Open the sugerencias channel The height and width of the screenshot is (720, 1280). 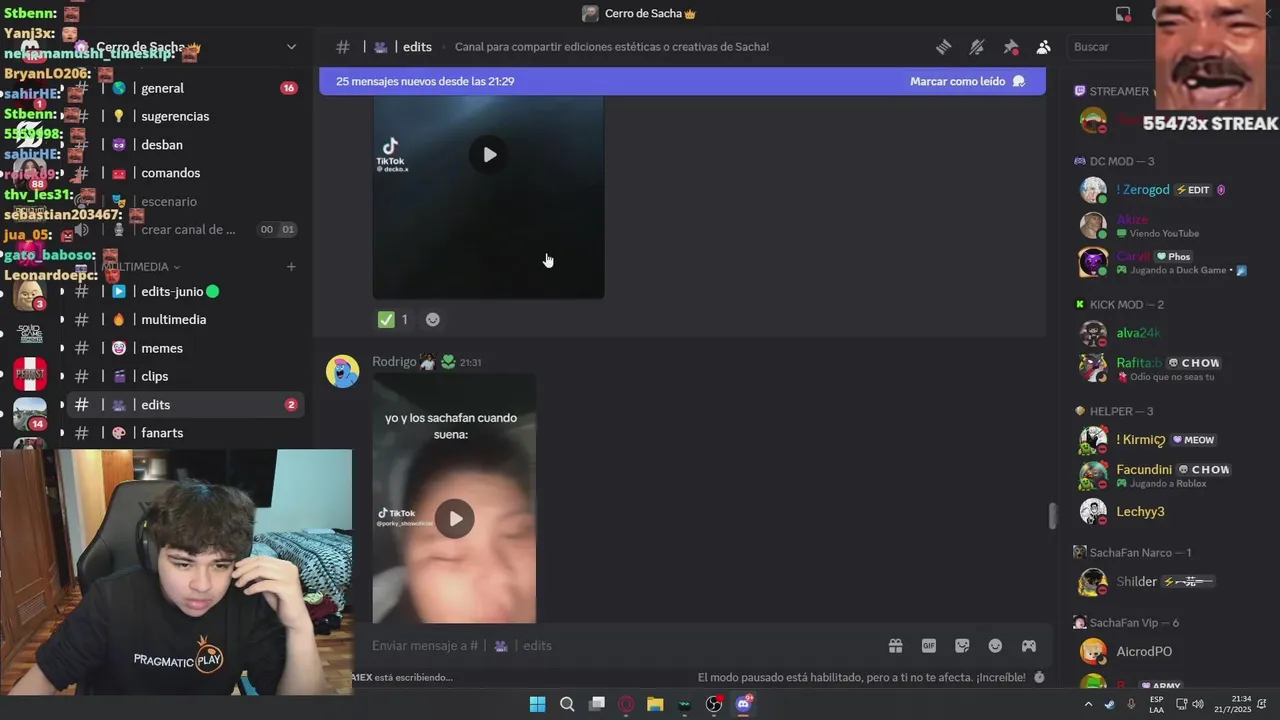[x=185, y=116]
